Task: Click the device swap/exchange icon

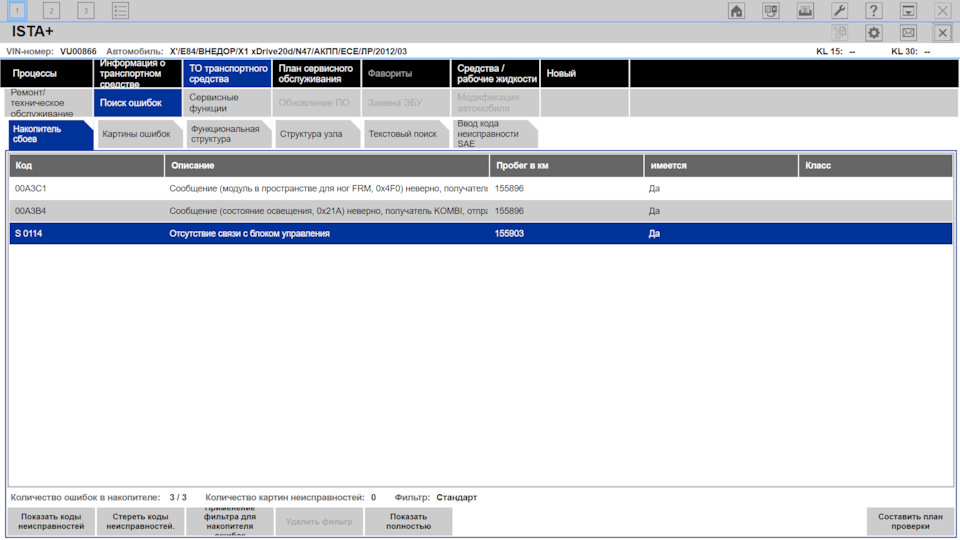Action: pos(771,10)
